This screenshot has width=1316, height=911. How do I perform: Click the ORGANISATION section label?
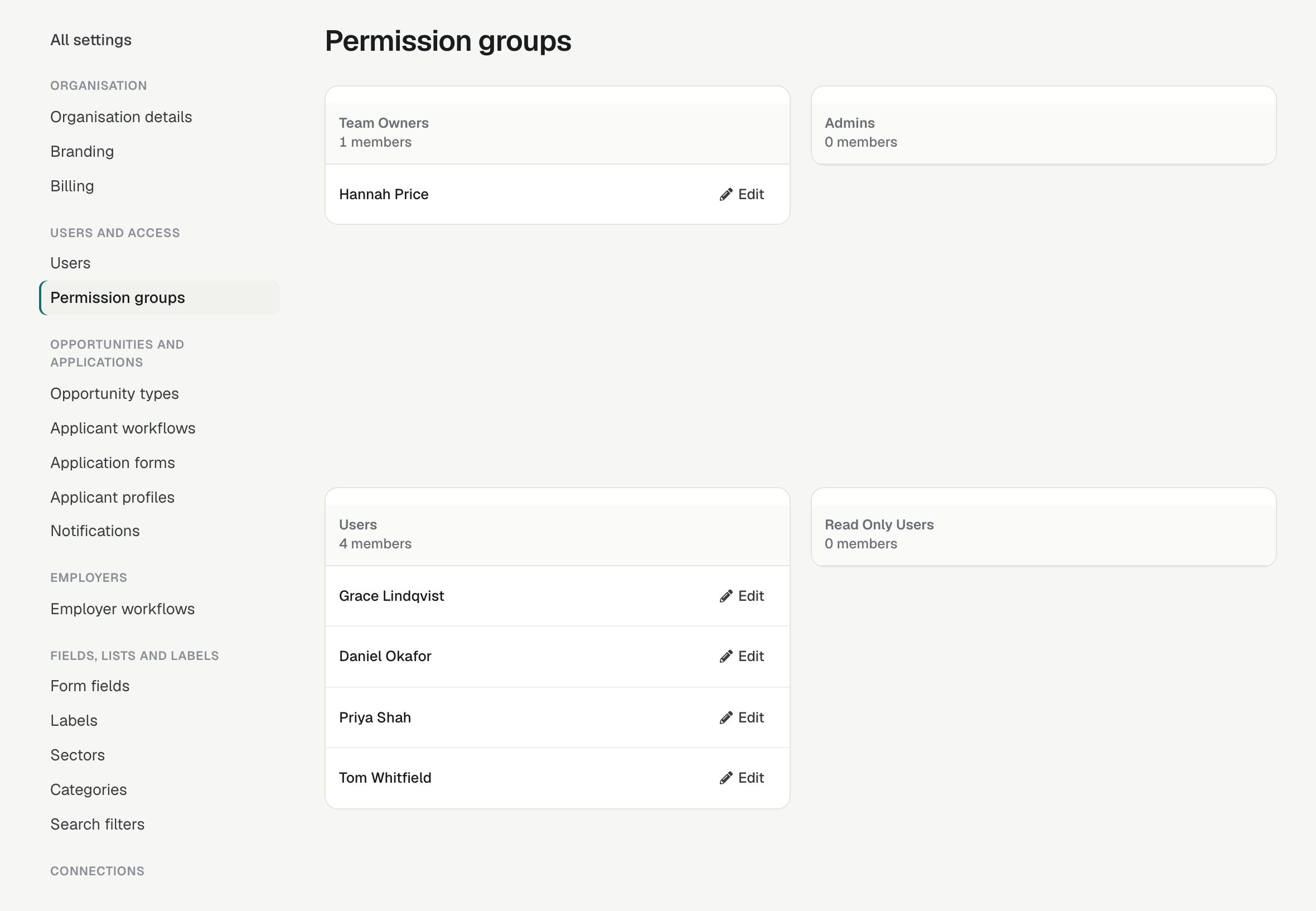click(x=98, y=85)
